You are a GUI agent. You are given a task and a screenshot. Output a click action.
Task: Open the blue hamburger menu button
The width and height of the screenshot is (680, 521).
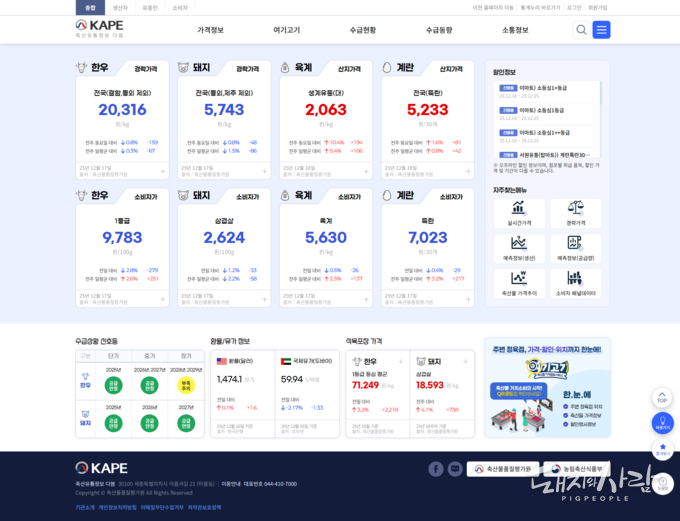601,30
